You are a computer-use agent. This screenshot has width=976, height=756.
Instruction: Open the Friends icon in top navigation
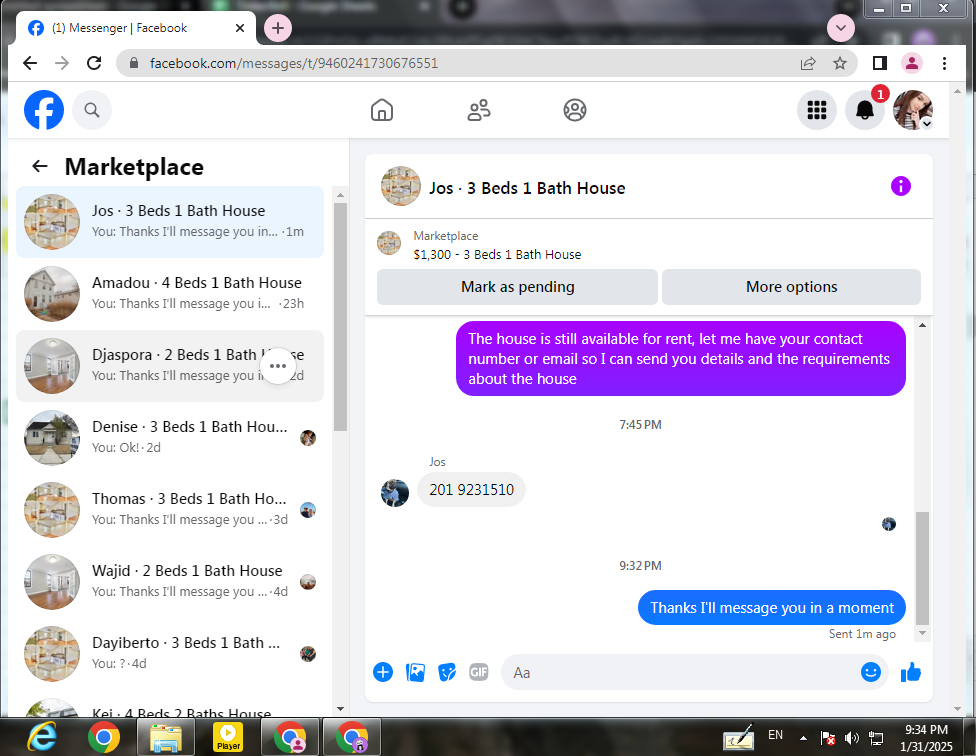(x=479, y=110)
